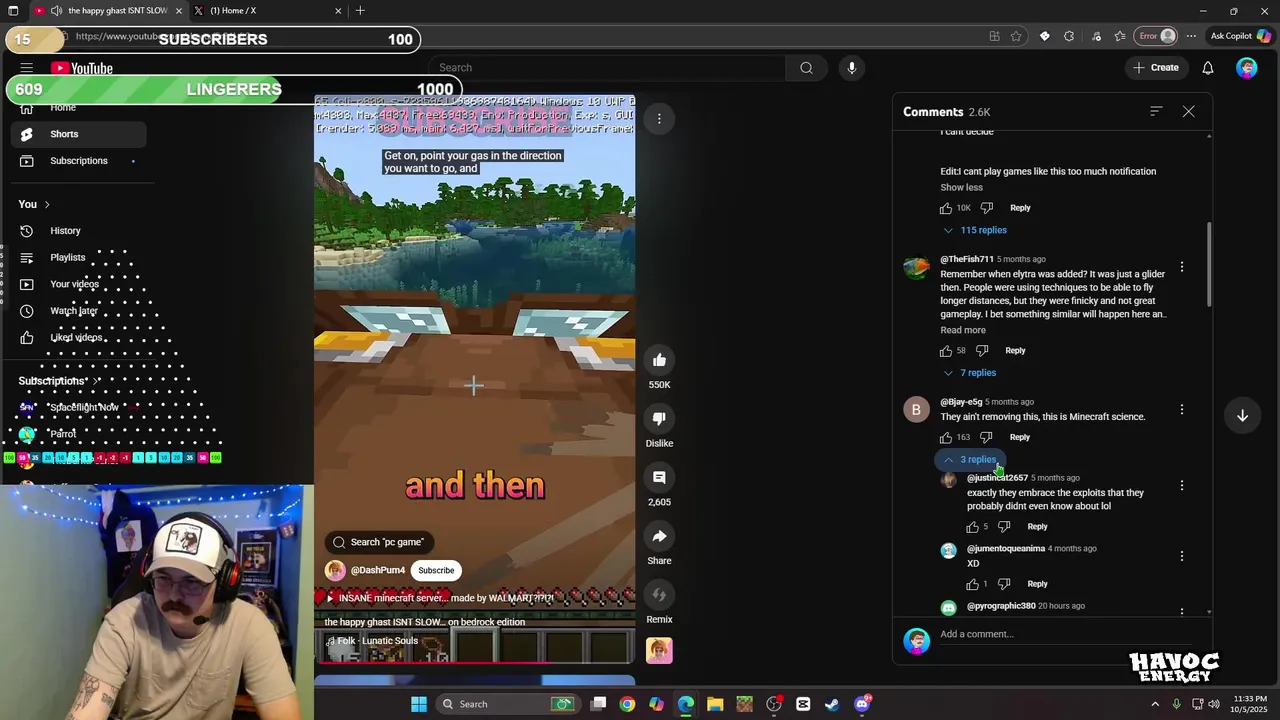Like the Short with 550K likes

[659, 360]
